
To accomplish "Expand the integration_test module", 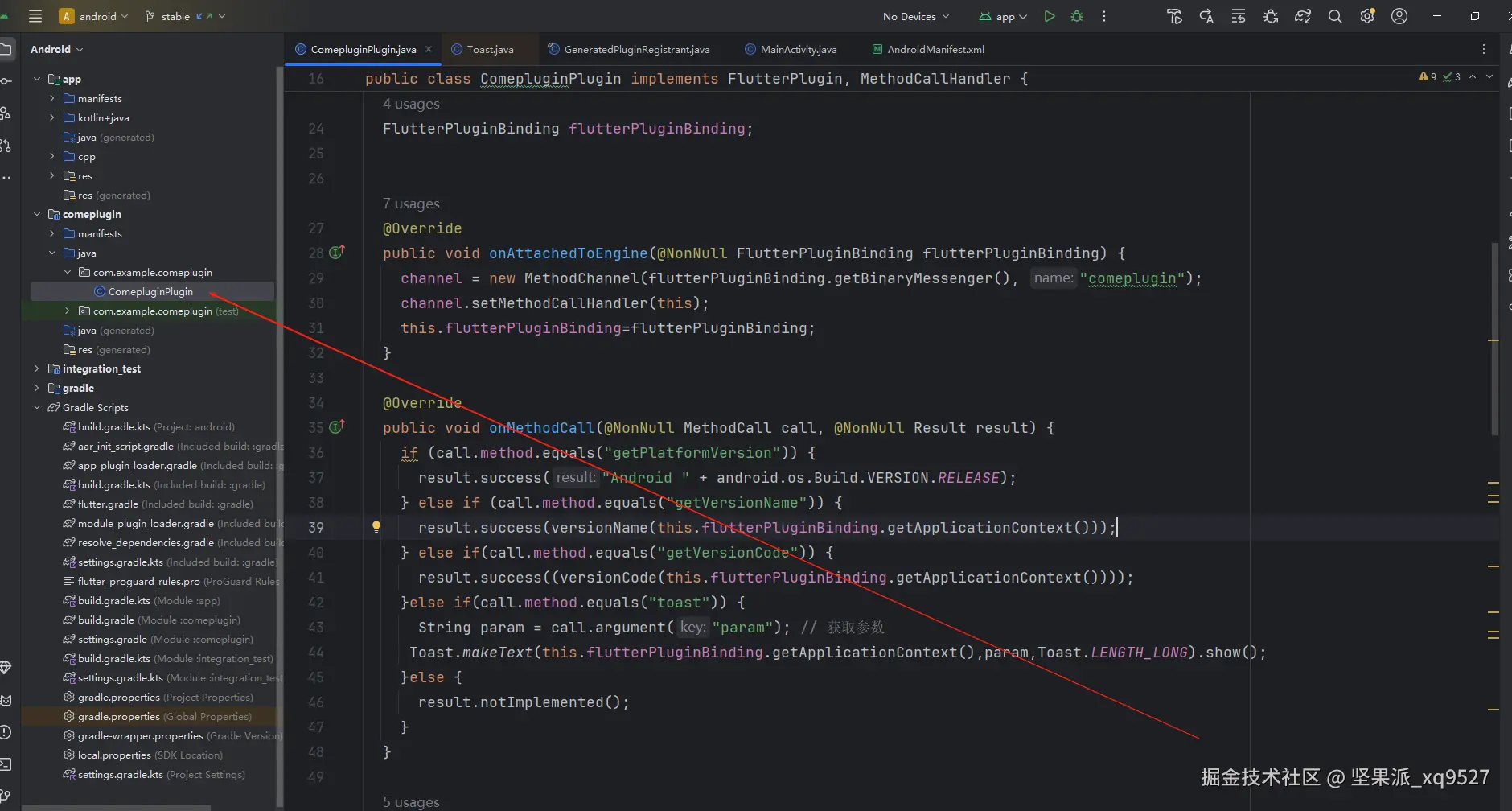I will pos(37,368).
